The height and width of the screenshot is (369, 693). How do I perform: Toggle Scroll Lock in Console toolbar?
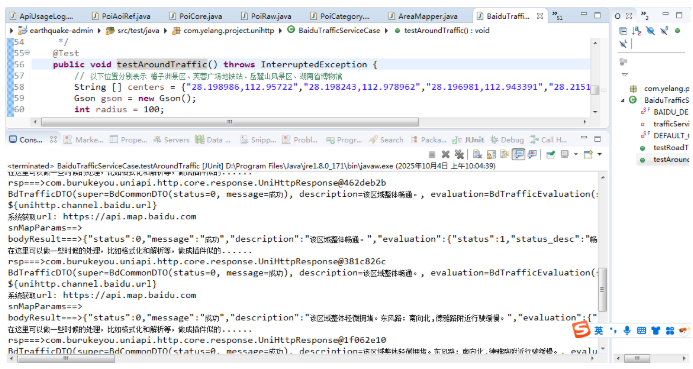[x=491, y=154]
